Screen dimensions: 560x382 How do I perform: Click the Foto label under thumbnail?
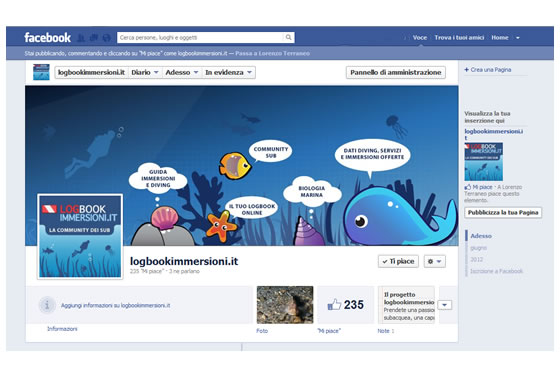click(262, 331)
